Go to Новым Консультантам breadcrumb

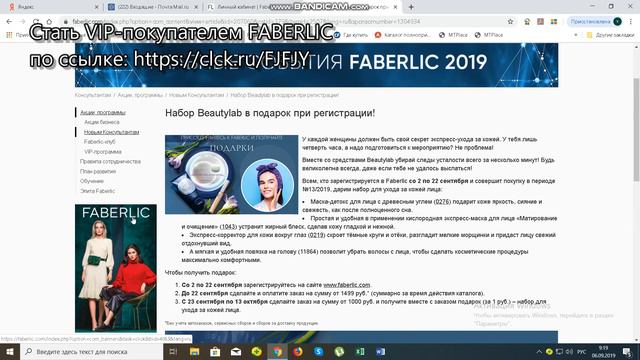197,95
